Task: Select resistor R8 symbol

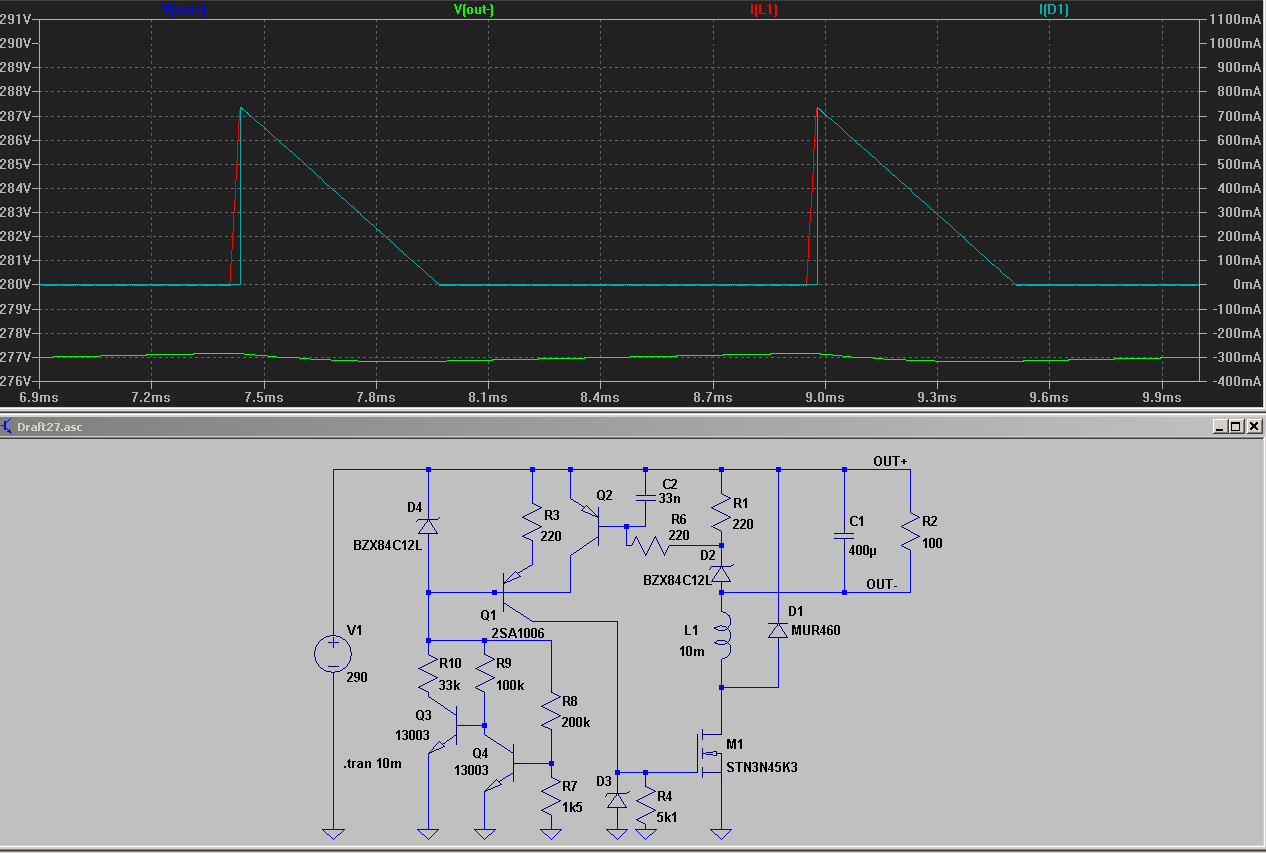Action: tap(551, 713)
